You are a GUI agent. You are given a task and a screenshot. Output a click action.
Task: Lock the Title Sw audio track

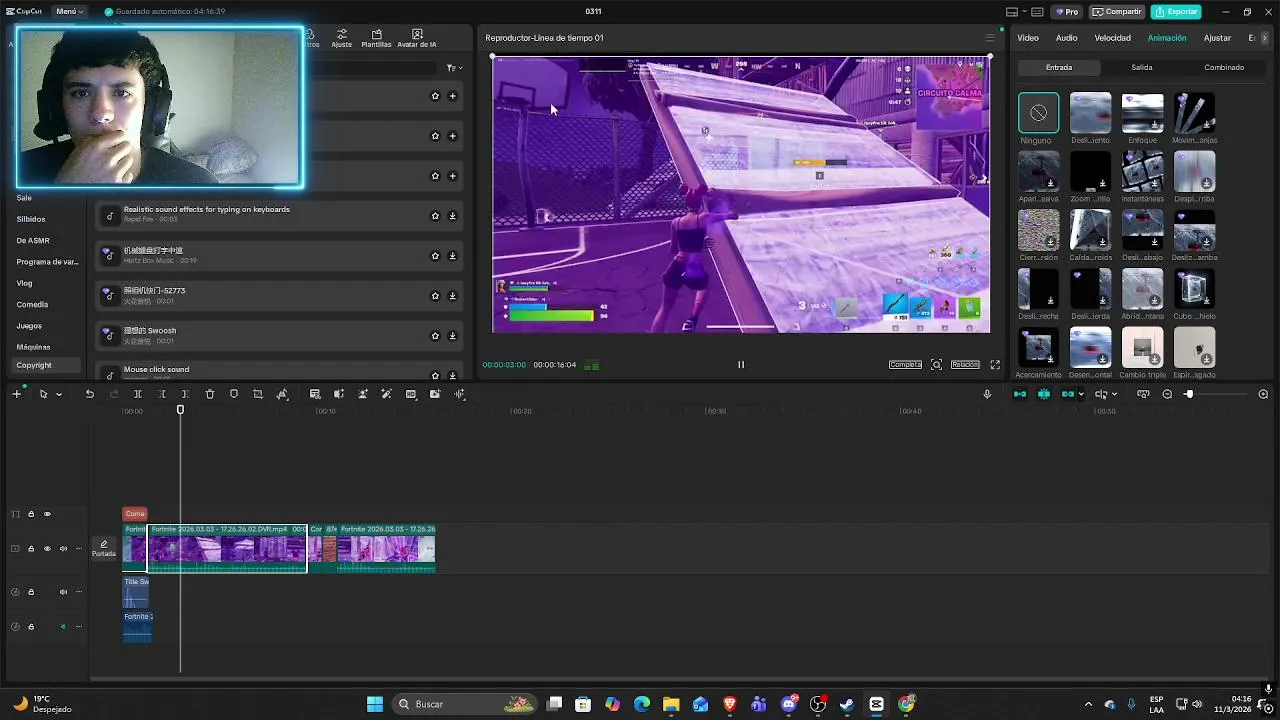tap(31, 592)
